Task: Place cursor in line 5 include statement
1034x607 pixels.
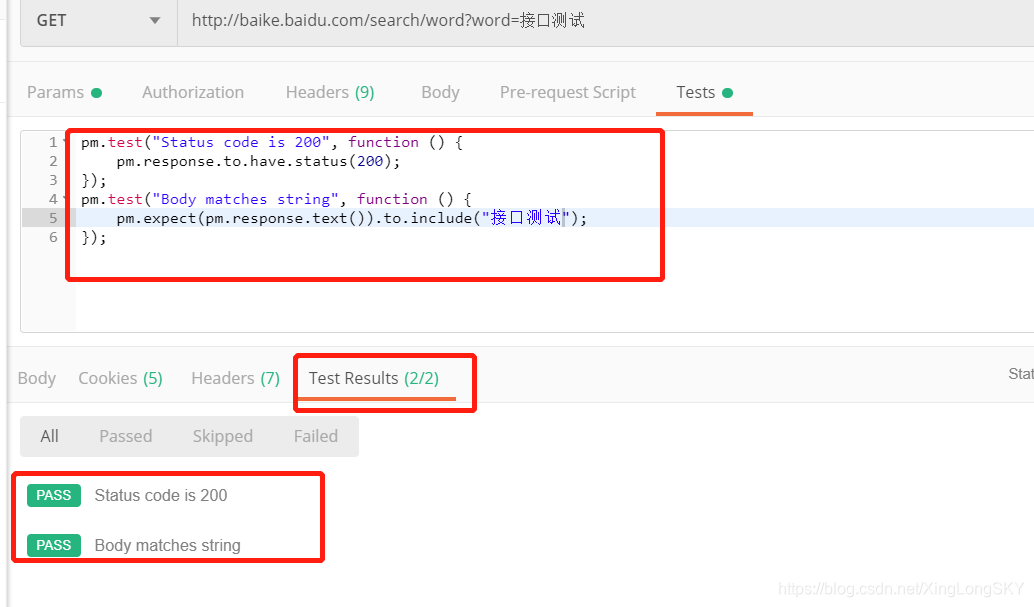Action: pyautogui.click(x=351, y=218)
